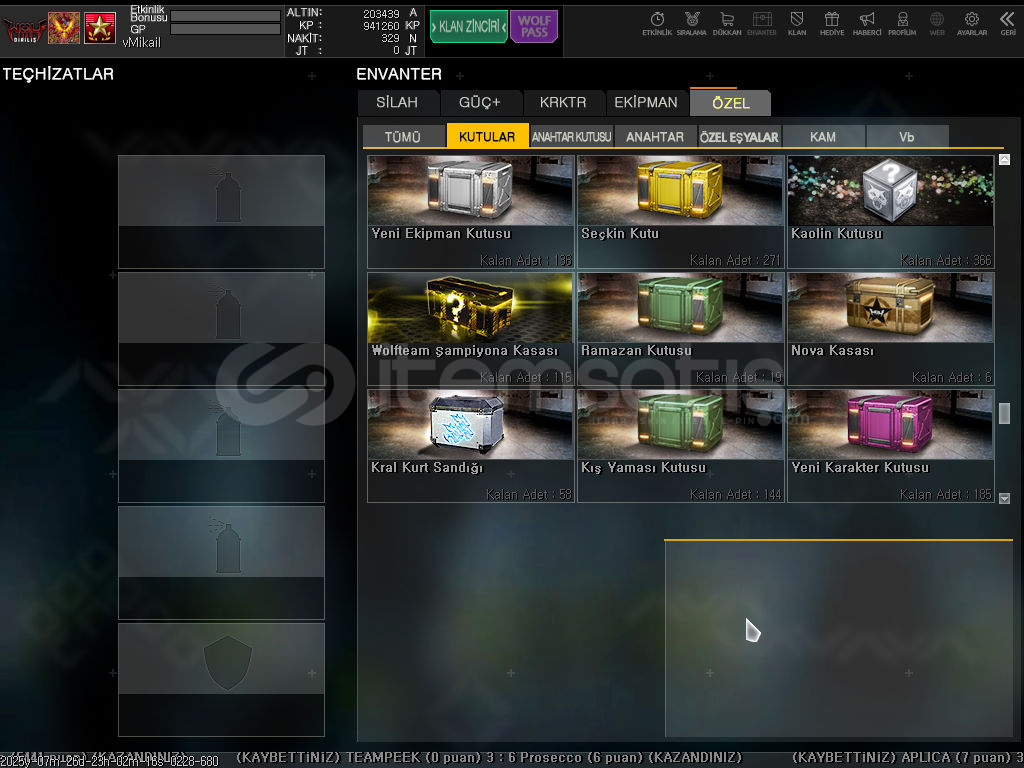Click the inventory scroll down arrow
Viewport: 1024px width, 768px height.
(1004, 498)
